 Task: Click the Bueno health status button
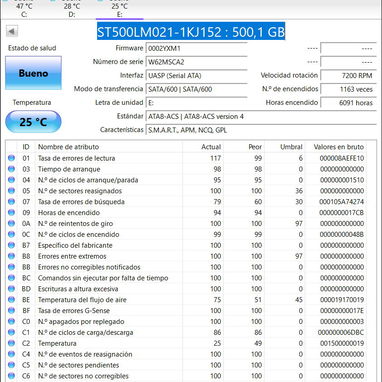[x=33, y=73]
